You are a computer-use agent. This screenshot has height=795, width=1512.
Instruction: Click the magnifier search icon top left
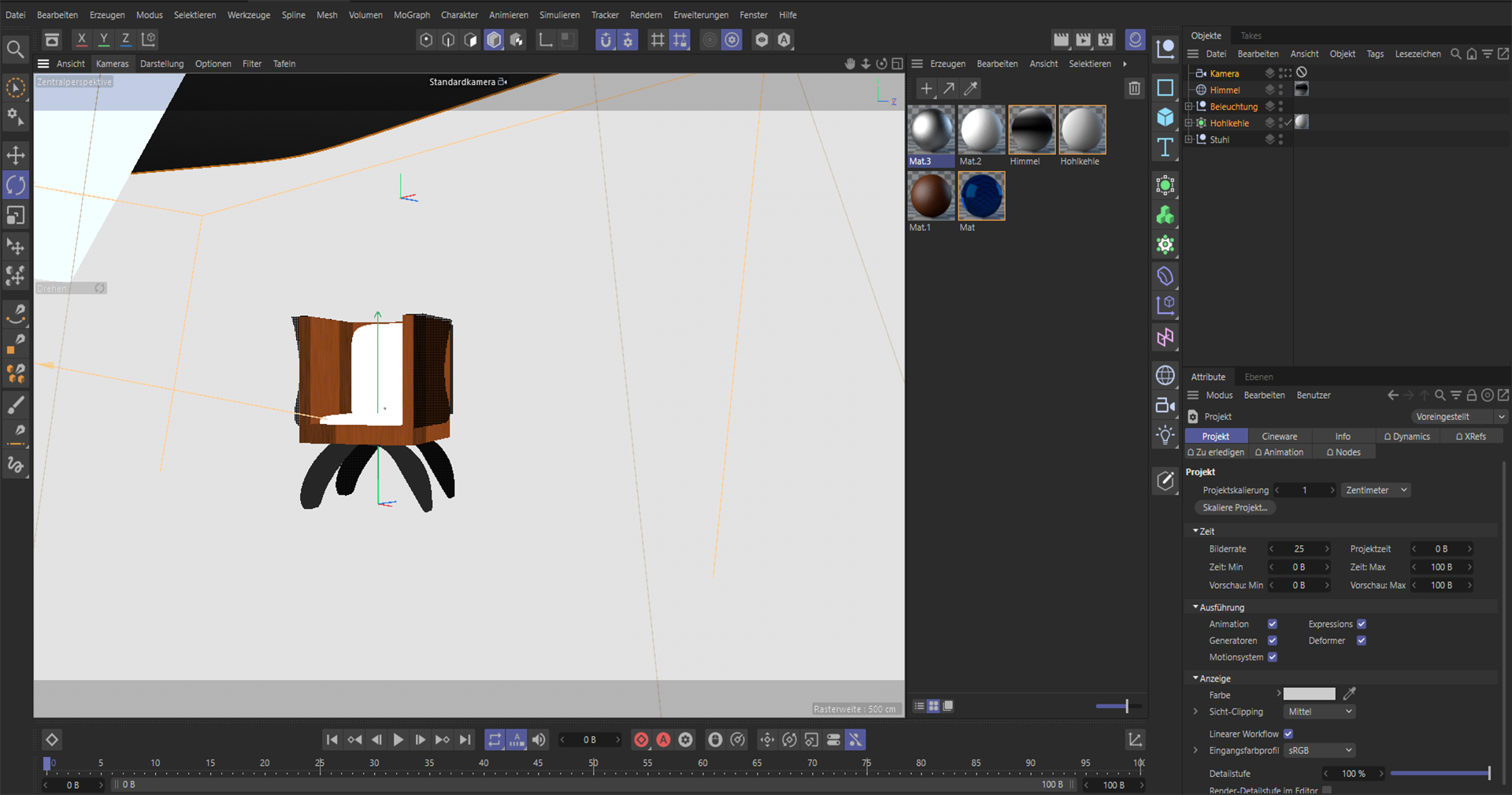click(15, 50)
